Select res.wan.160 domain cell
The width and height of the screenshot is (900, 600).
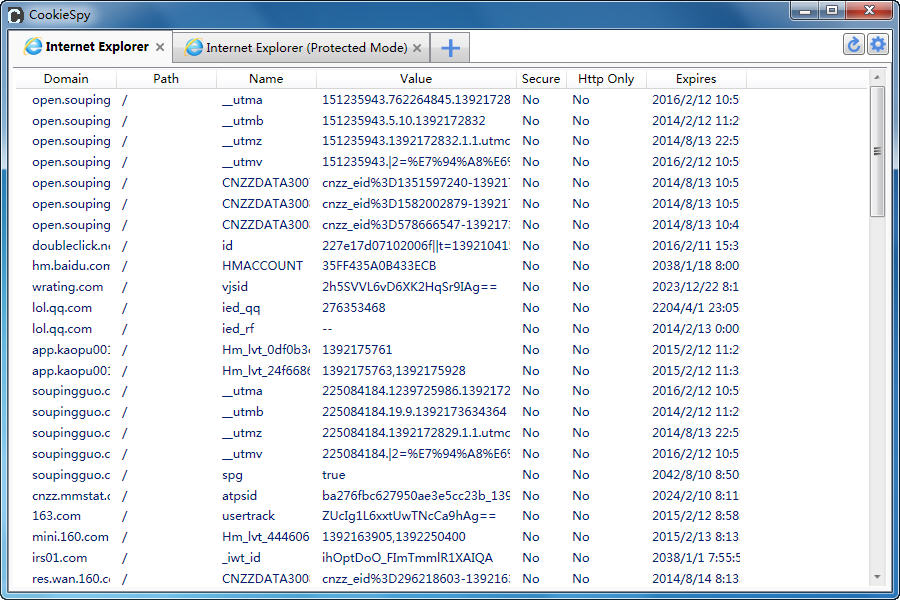click(71, 579)
